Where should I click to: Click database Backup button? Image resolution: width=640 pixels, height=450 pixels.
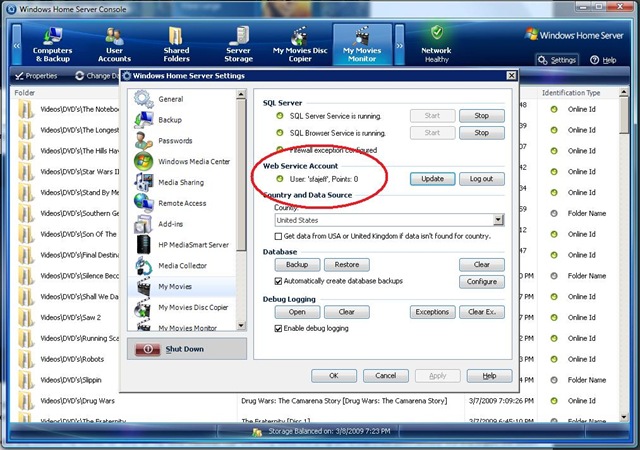click(x=297, y=265)
